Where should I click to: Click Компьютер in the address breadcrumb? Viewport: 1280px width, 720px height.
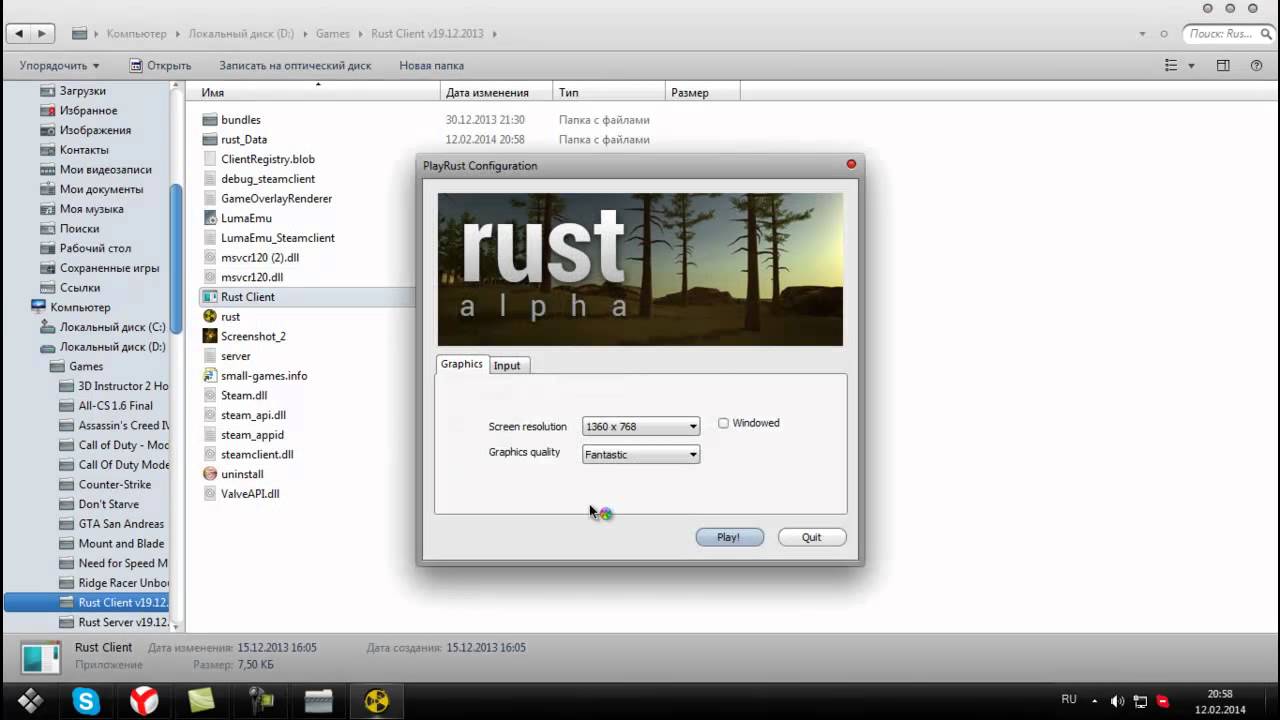137,33
